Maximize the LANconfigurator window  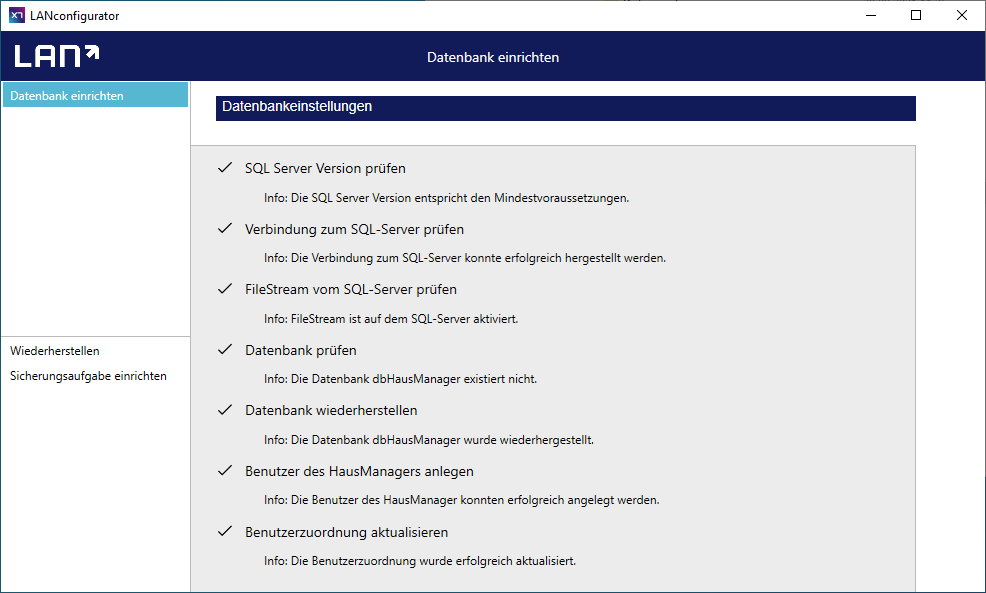click(x=916, y=15)
